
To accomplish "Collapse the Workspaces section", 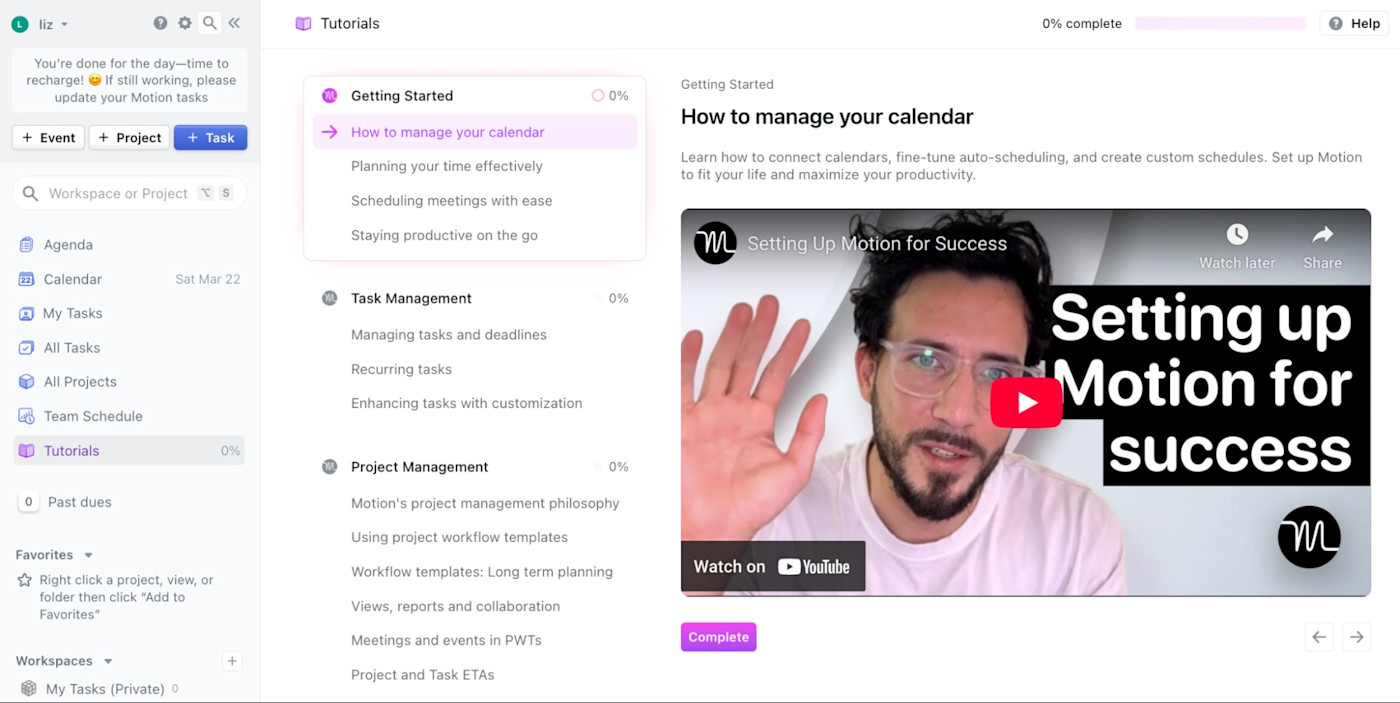I will (108, 661).
